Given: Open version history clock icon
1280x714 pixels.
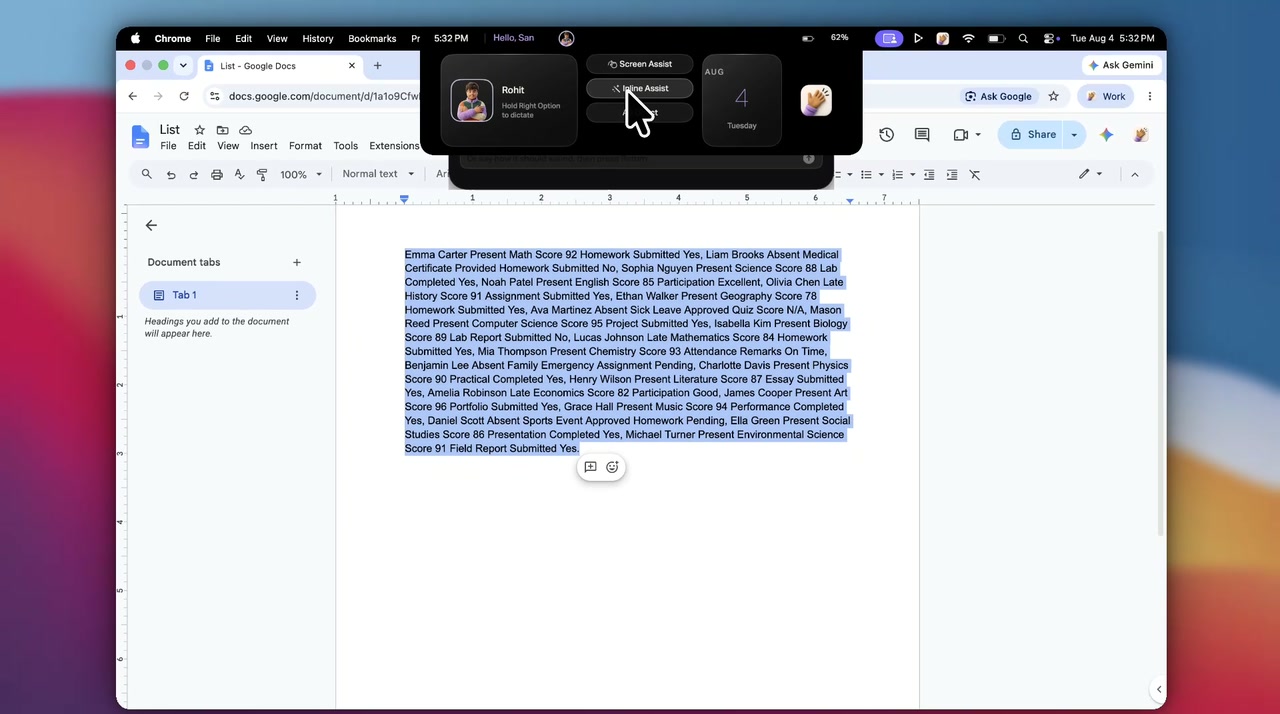Looking at the screenshot, I should (x=886, y=135).
